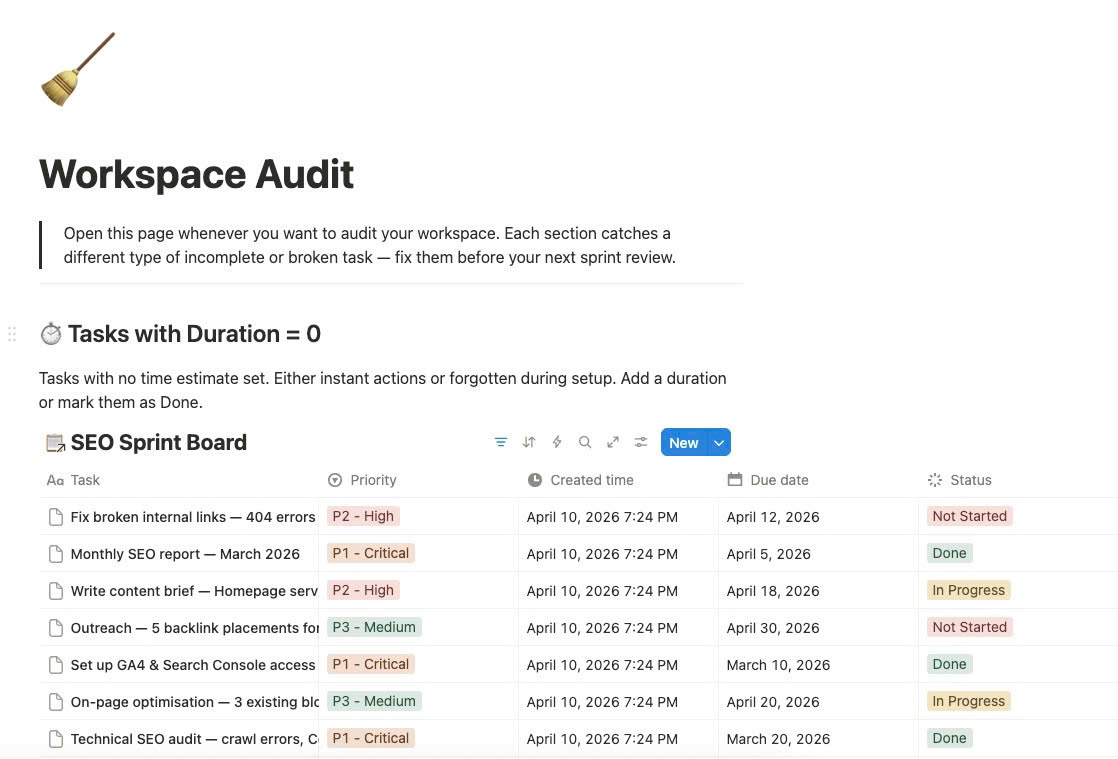
Task: Click the broom emoji page icon
Action: [x=78, y=68]
